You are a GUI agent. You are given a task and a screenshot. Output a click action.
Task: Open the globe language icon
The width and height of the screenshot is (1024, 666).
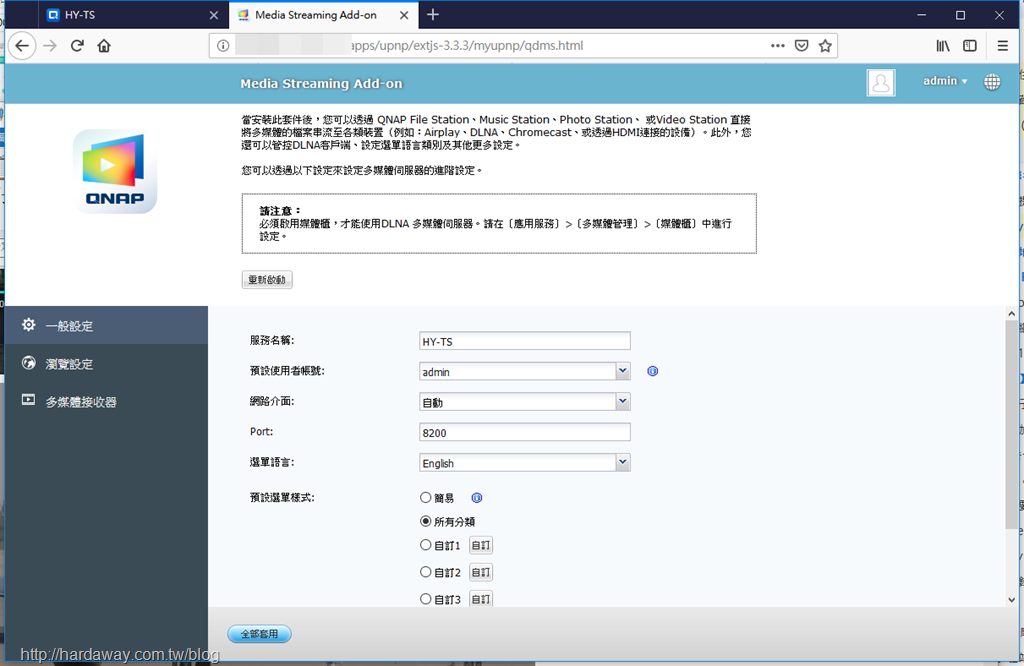992,82
